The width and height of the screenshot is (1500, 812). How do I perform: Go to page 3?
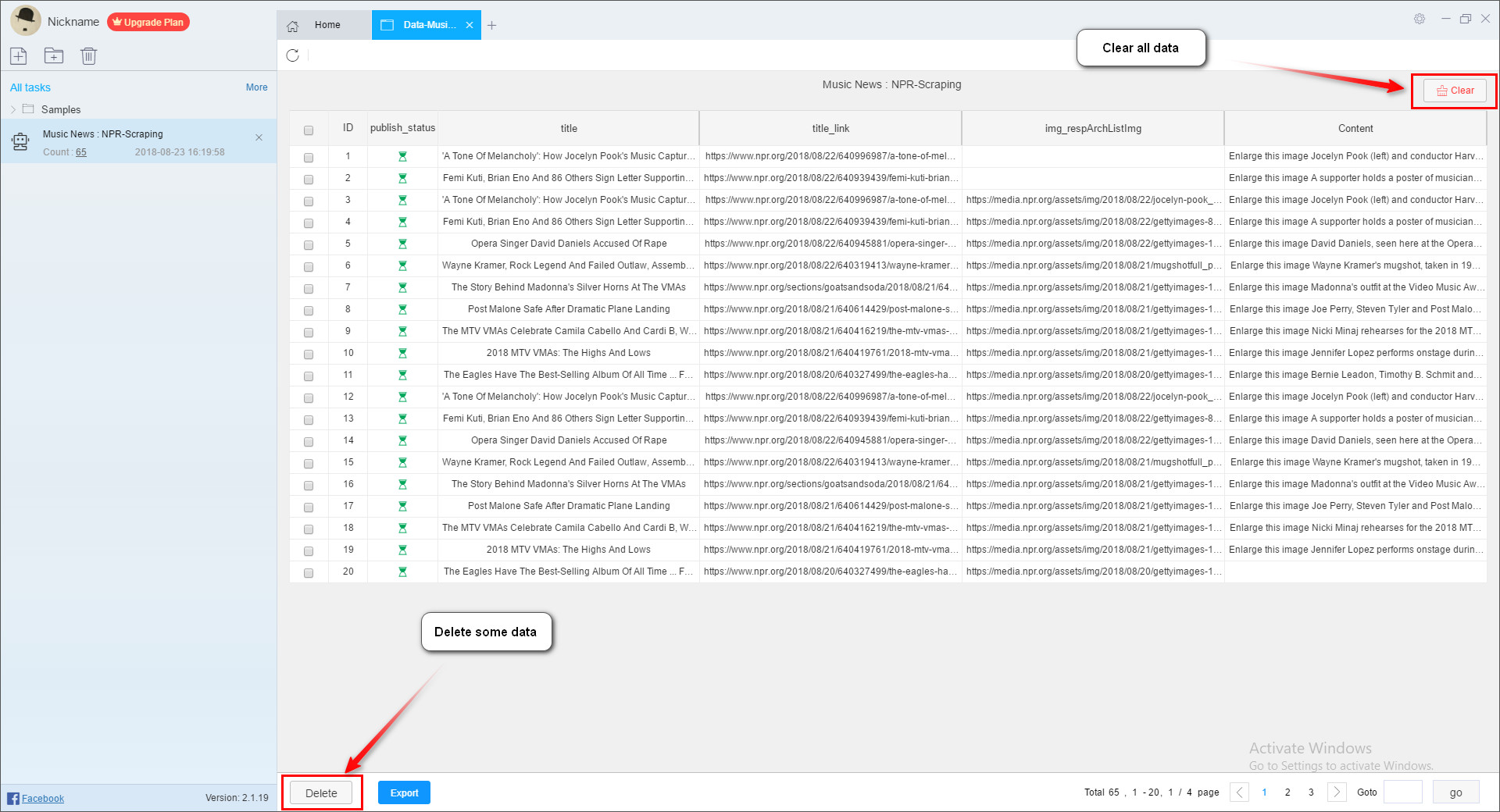click(x=1311, y=792)
